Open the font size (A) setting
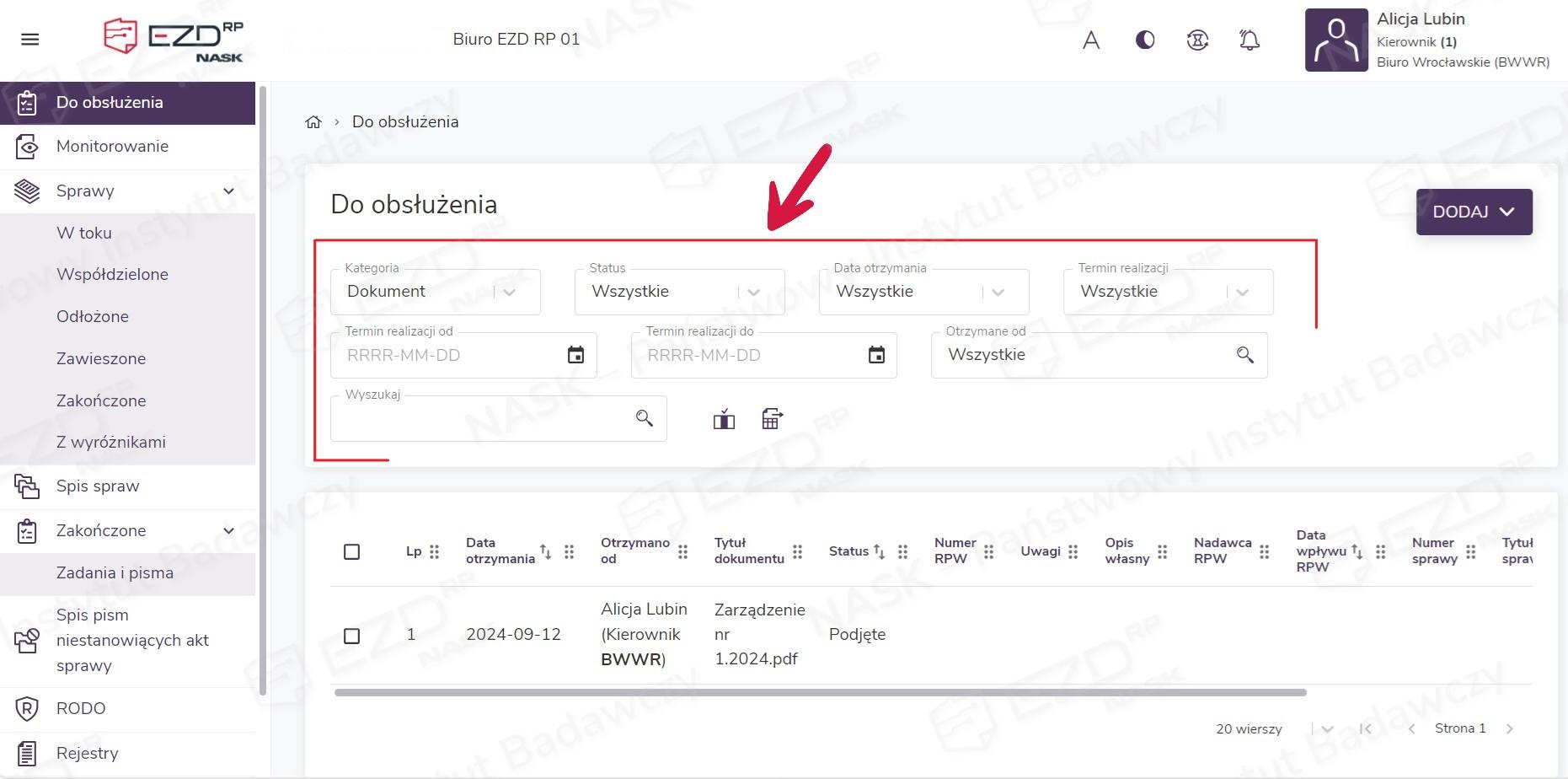 pyautogui.click(x=1091, y=40)
